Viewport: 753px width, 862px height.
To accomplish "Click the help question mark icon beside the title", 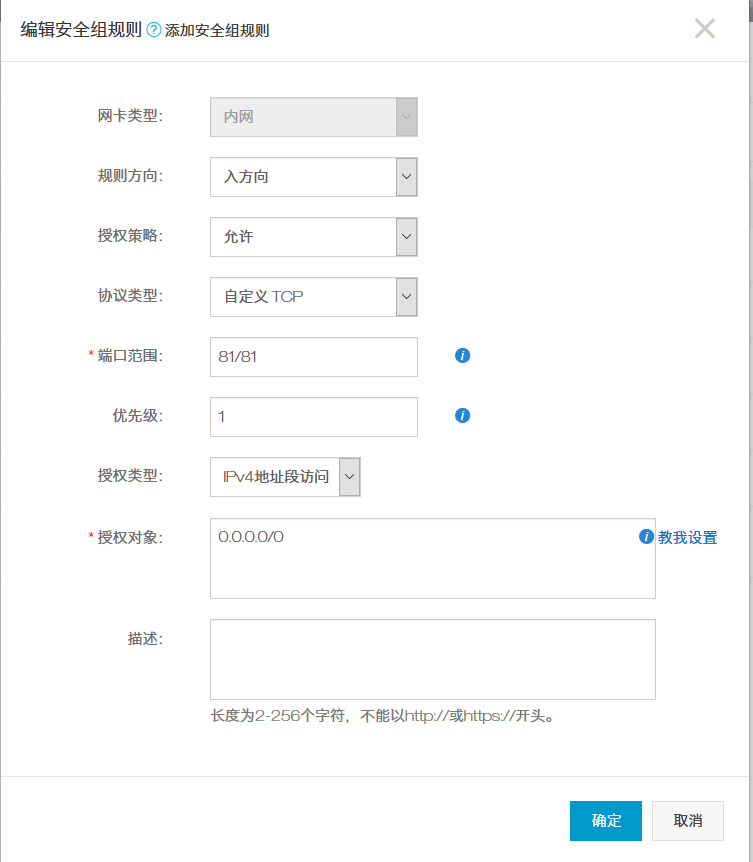I will pos(154,30).
